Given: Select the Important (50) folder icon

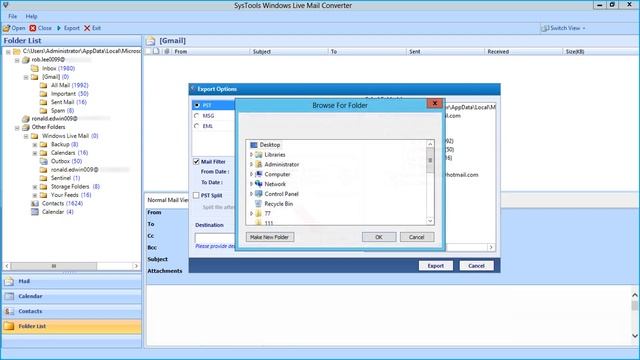Looking at the screenshot, I should point(43,94).
